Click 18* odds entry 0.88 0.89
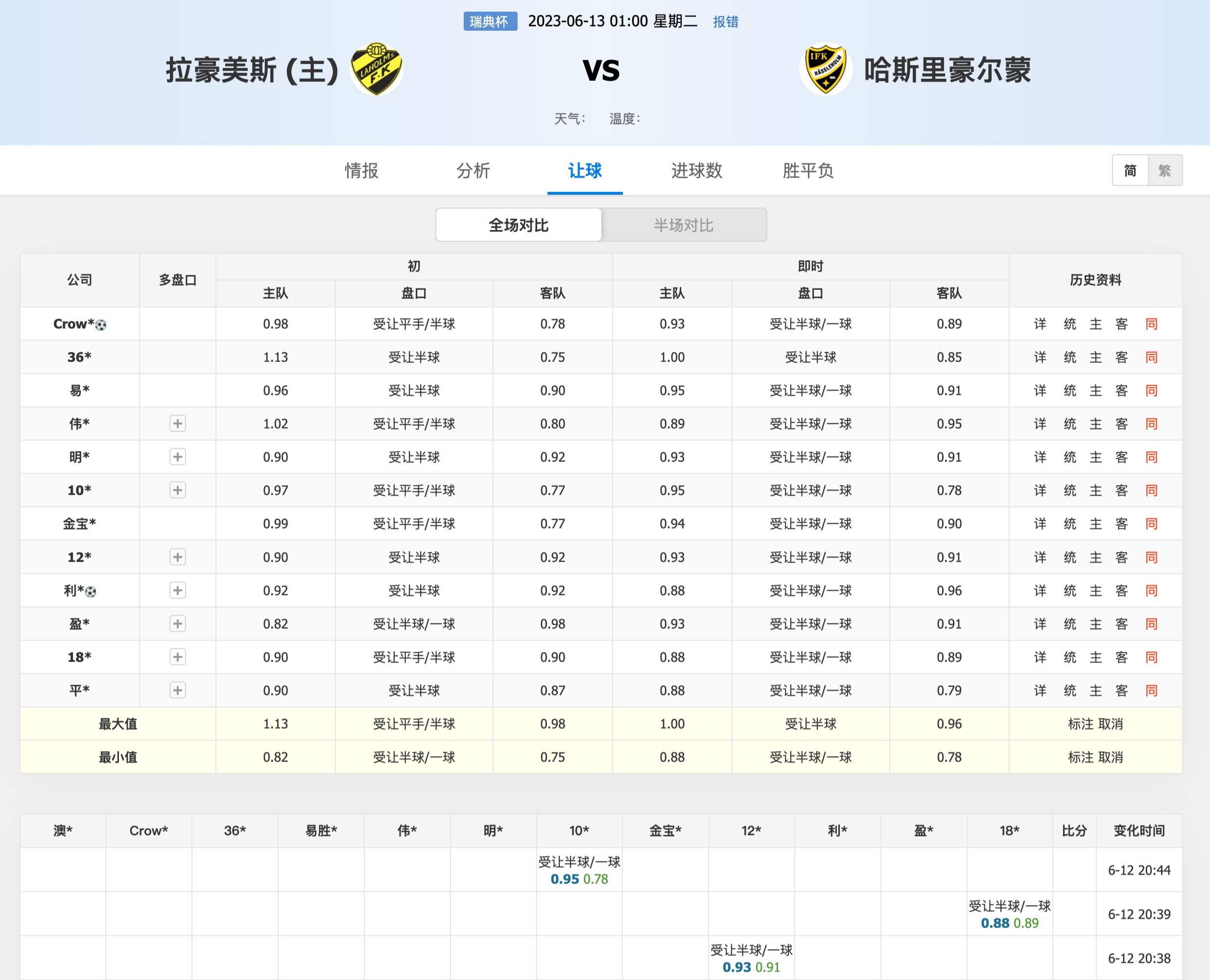Image resolution: width=1210 pixels, height=980 pixels. pos(1010,924)
